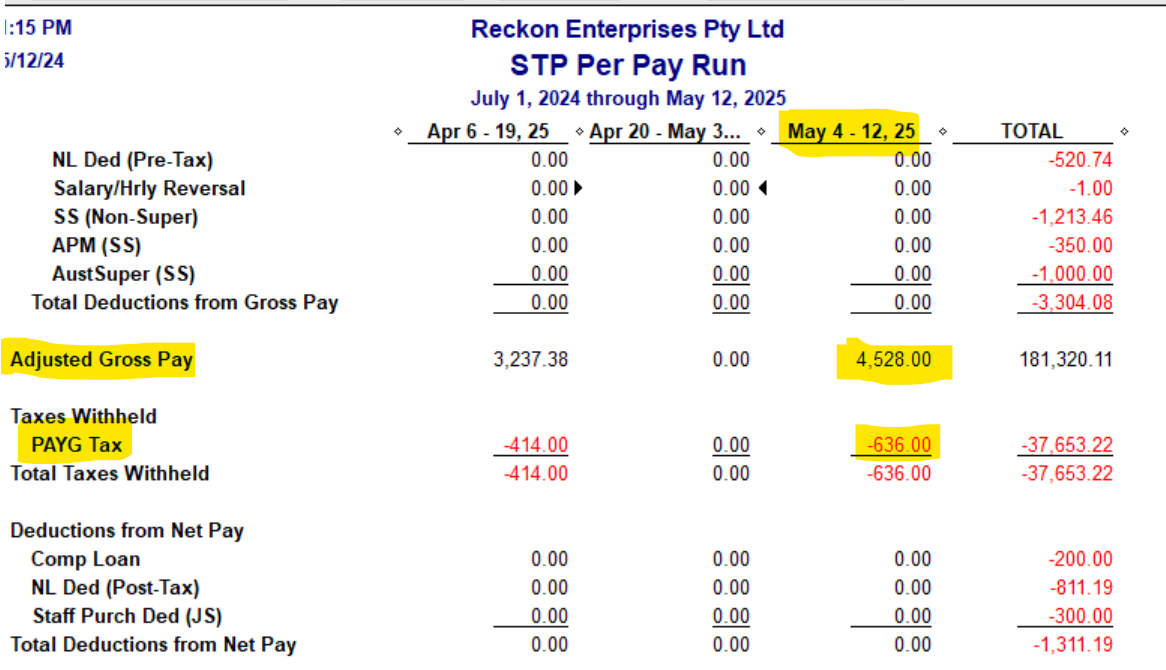Click the 'APM (SS)' row label
1166x670 pixels.
(x=97, y=245)
